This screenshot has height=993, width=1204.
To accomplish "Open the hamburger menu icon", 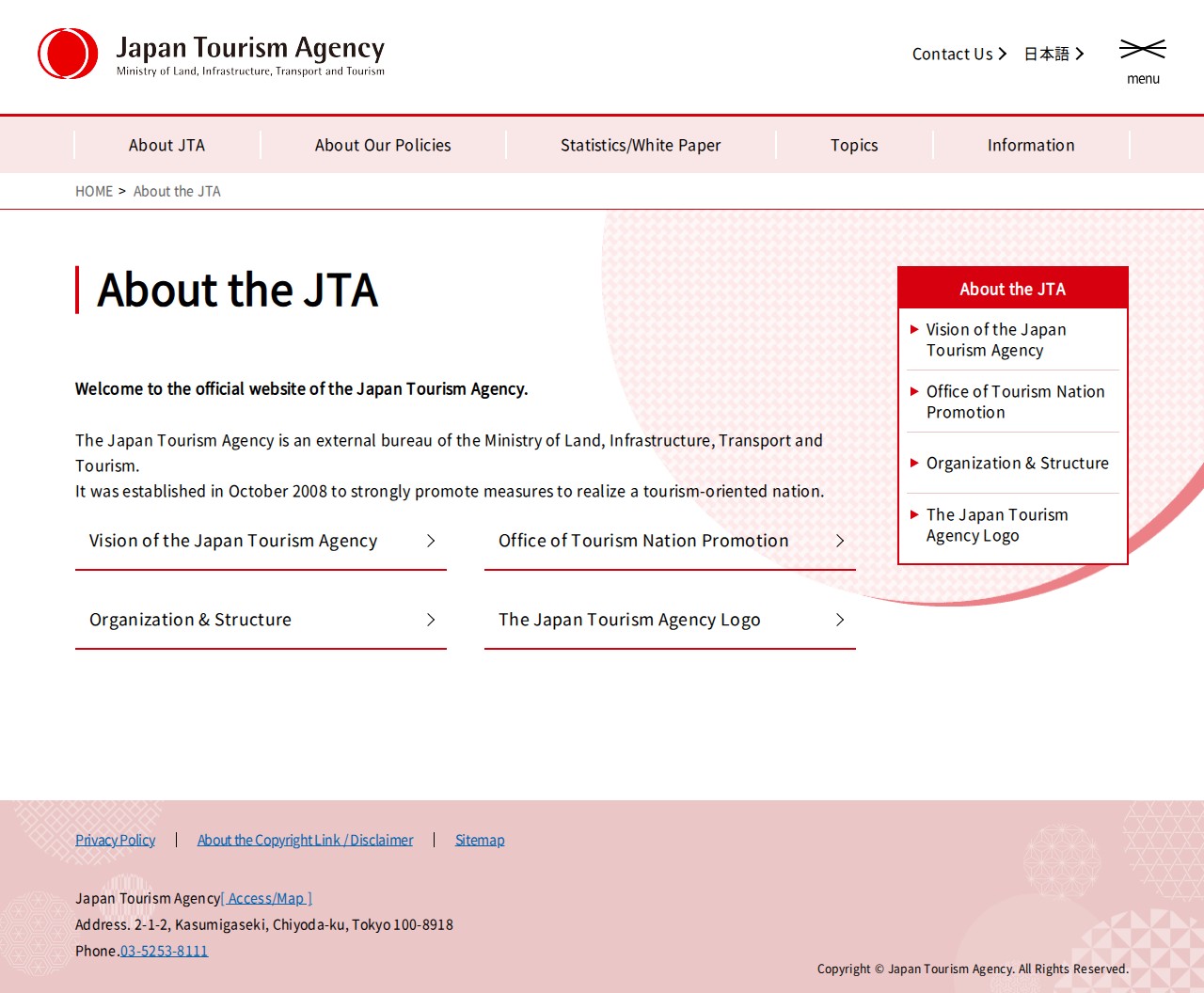I will click(x=1143, y=49).
